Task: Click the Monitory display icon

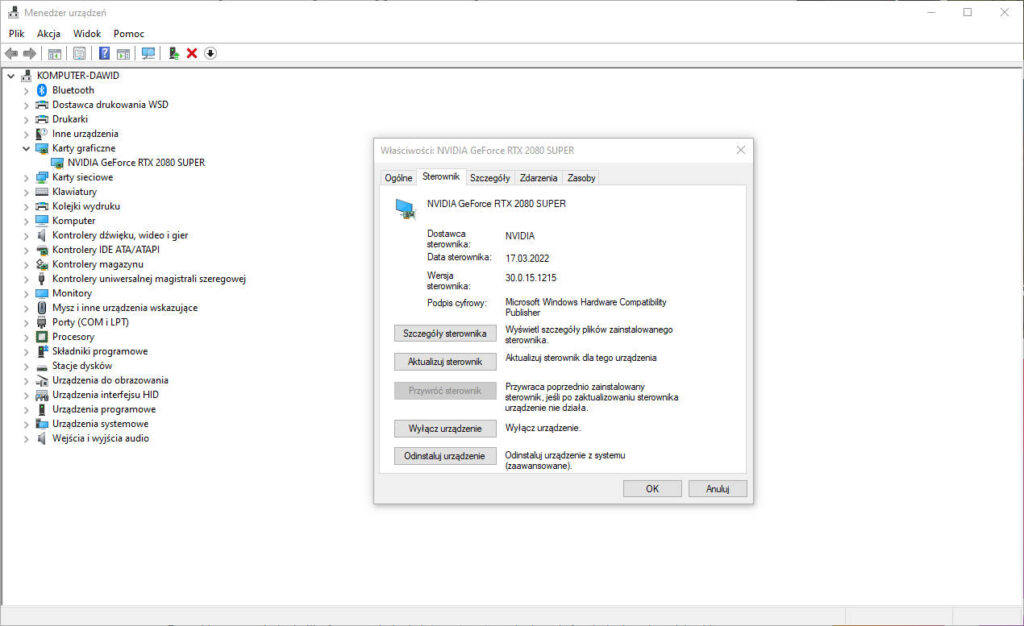Action: coord(42,294)
